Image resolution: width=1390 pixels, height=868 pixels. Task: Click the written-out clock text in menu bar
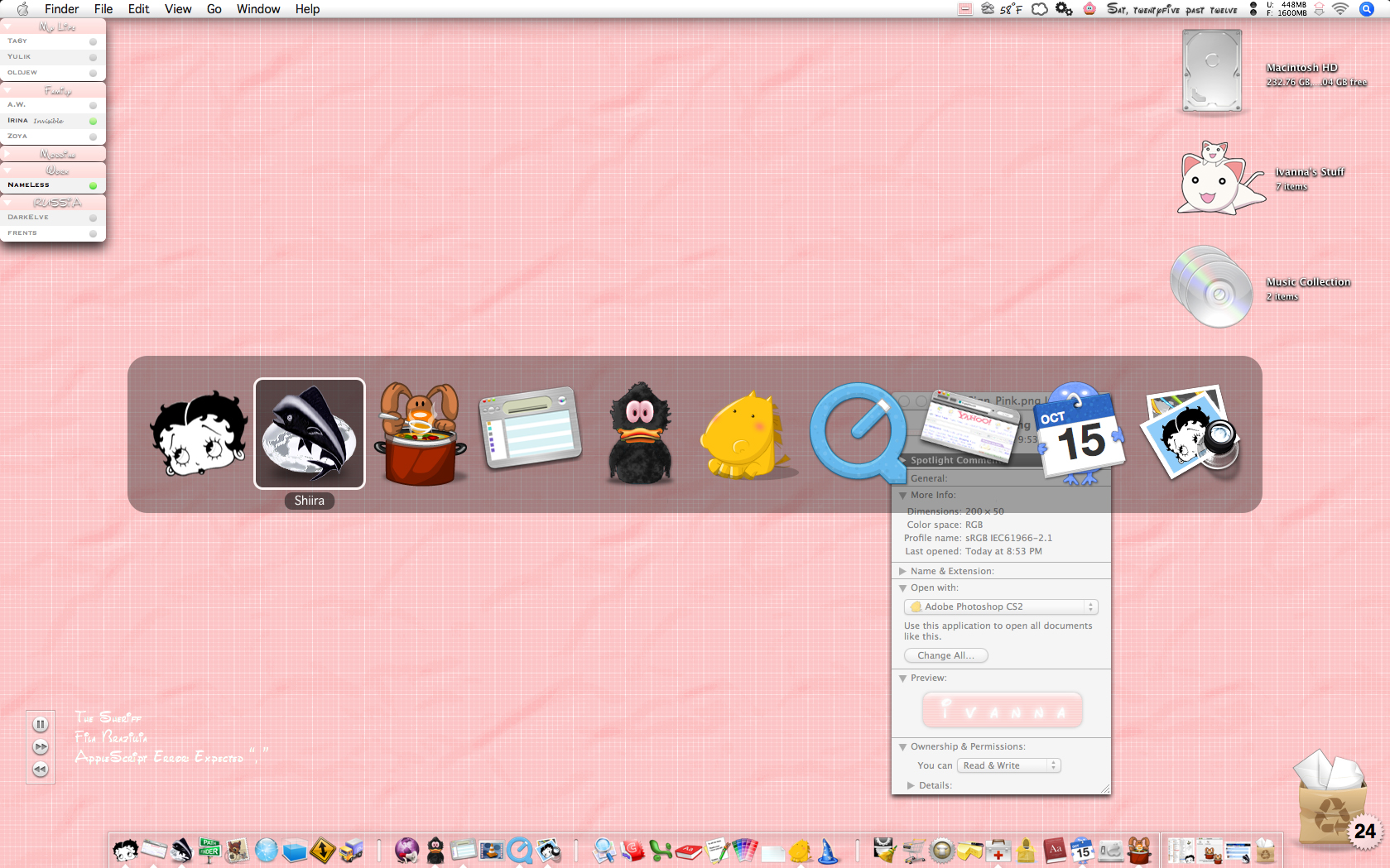(x=1172, y=9)
